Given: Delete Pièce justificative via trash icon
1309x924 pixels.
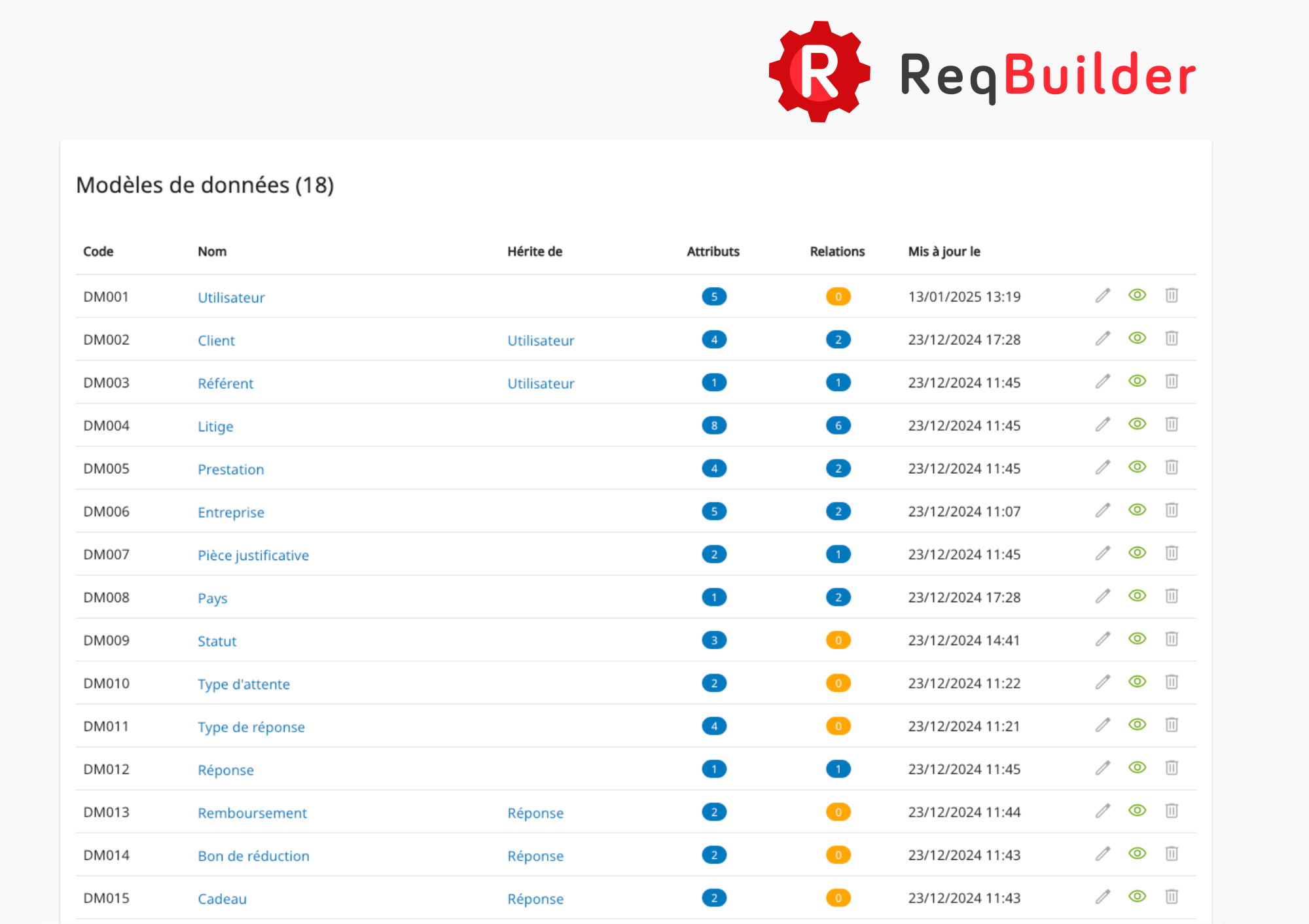Looking at the screenshot, I should coord(1172,553).
